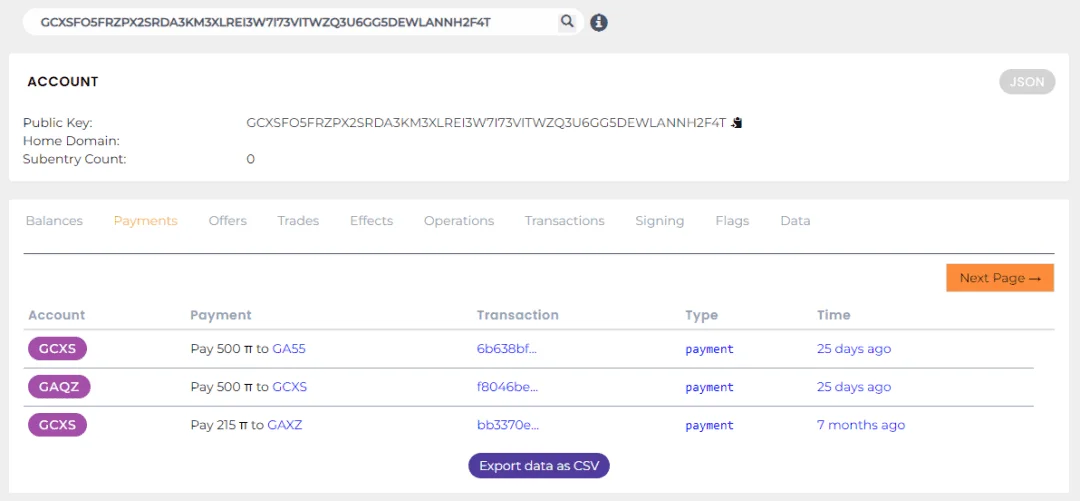The height and width of the screenshot is (501, 1080).
Task: Open transaction 6b638bf...
Action: coord(506,349)
